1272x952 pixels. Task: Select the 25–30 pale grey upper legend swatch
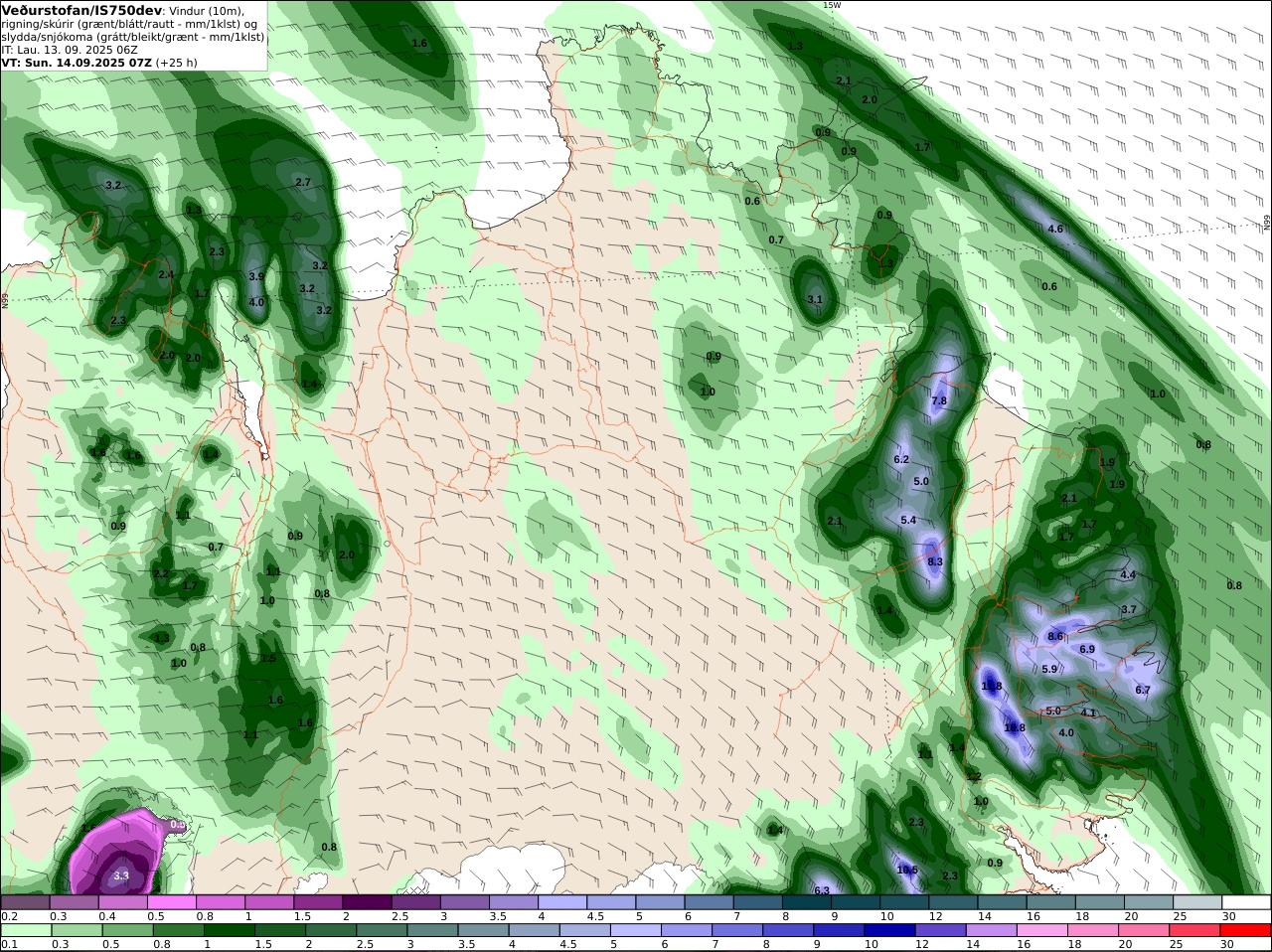point(1199,902)
